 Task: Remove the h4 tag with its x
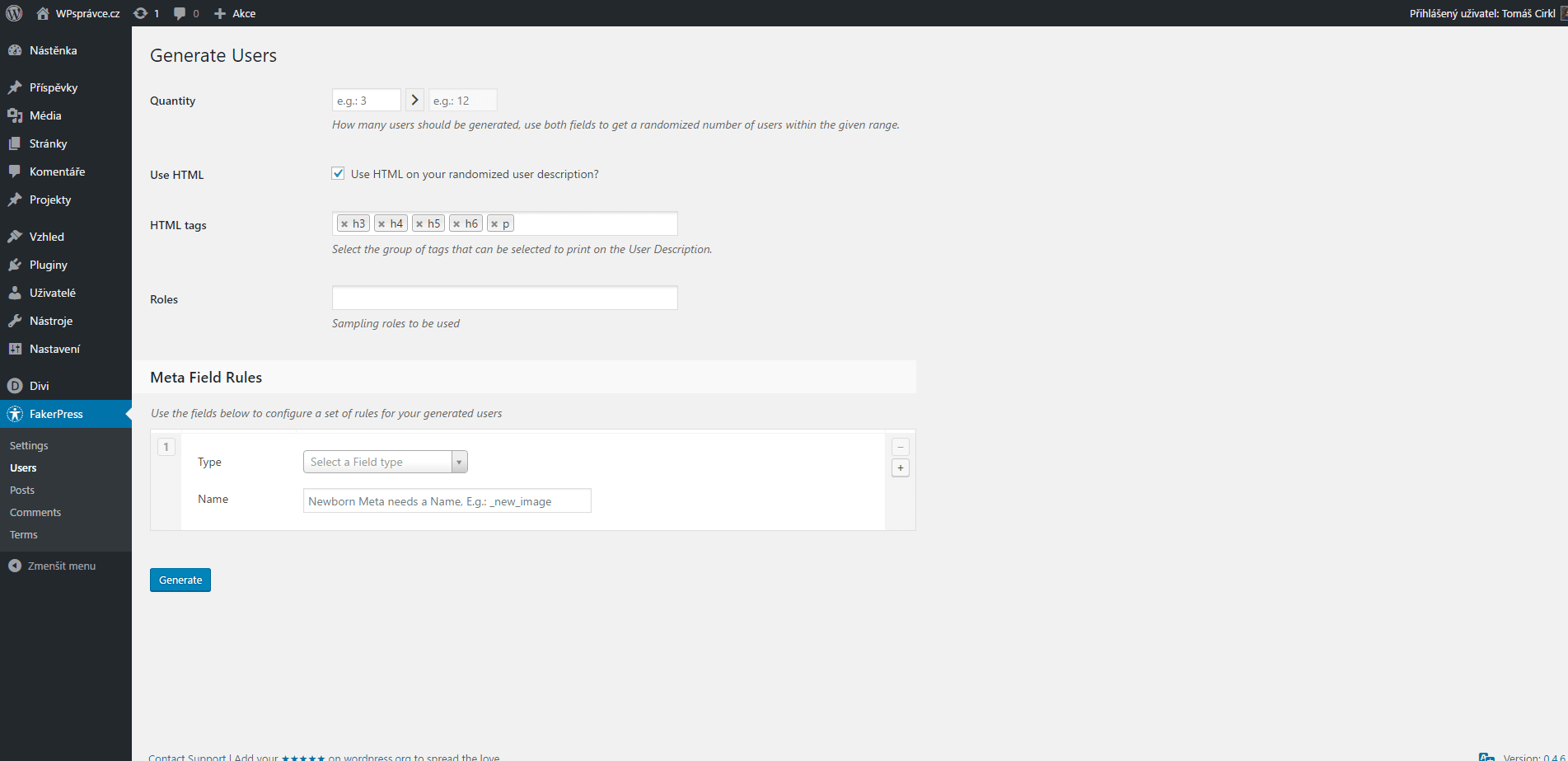pyautogui.click(x=381, y=224)
